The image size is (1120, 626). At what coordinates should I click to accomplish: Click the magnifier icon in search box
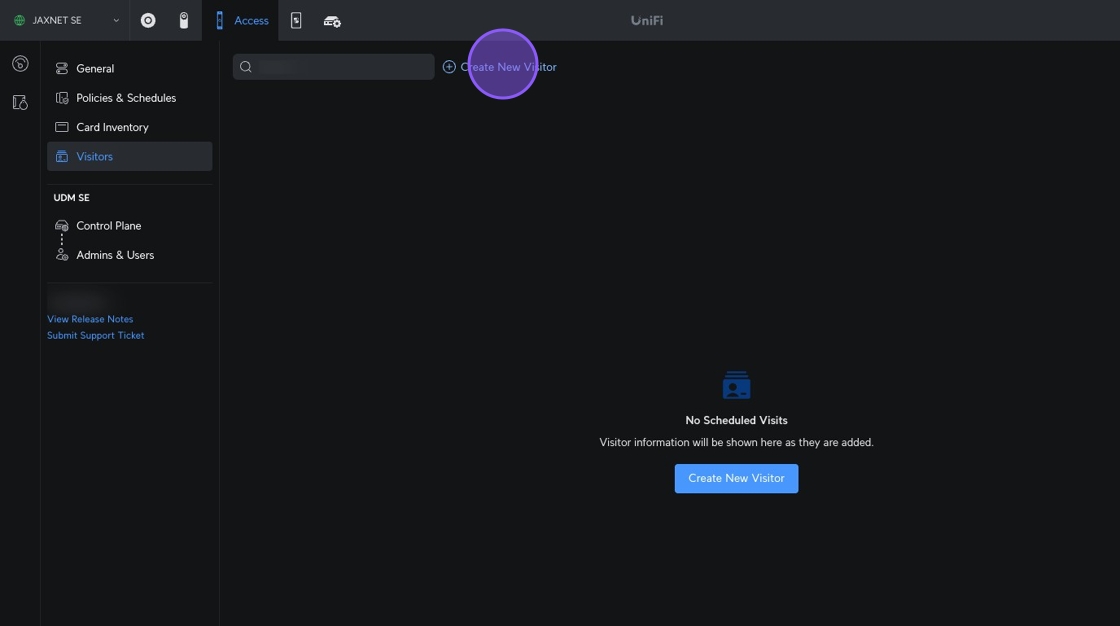pos(246,67)
